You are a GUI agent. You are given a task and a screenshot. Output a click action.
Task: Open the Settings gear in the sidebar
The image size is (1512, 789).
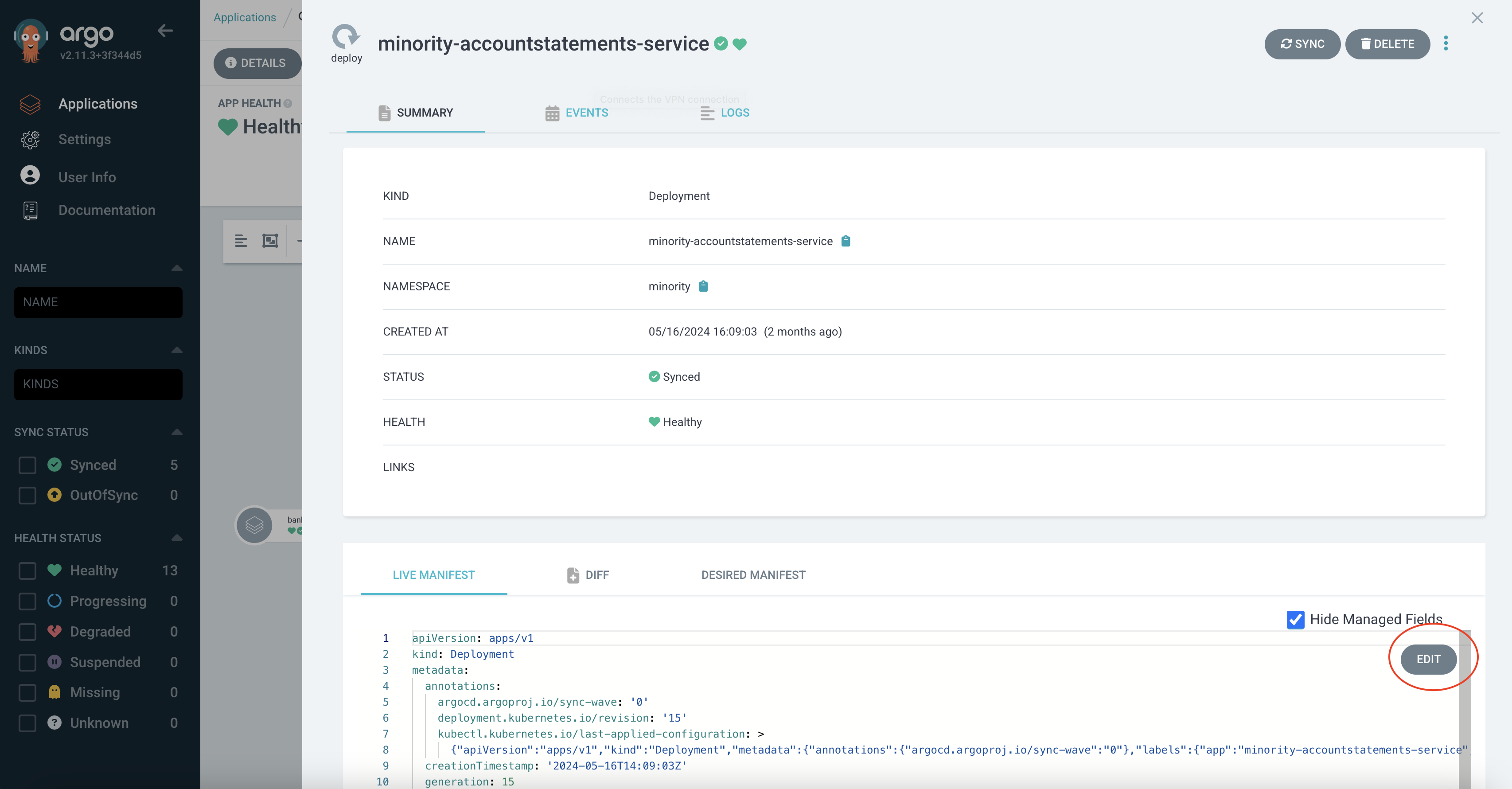coord(30,139)
